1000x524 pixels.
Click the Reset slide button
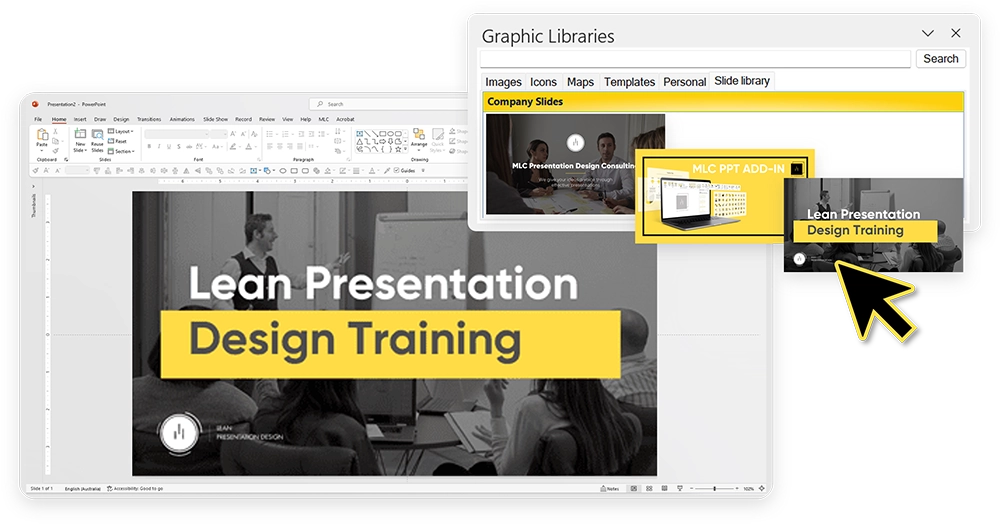point(117,142)
